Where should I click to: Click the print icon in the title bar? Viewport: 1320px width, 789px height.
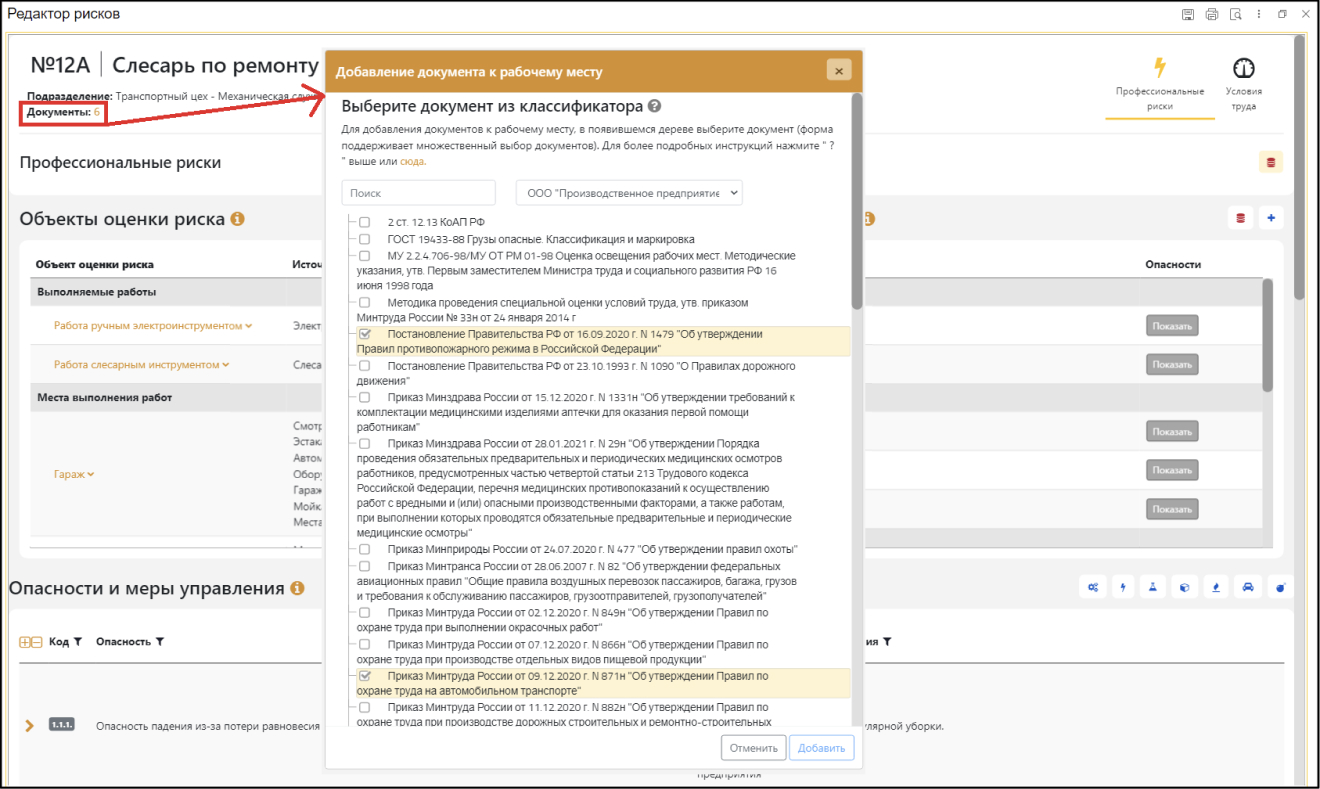click(x=1212, y=14)
